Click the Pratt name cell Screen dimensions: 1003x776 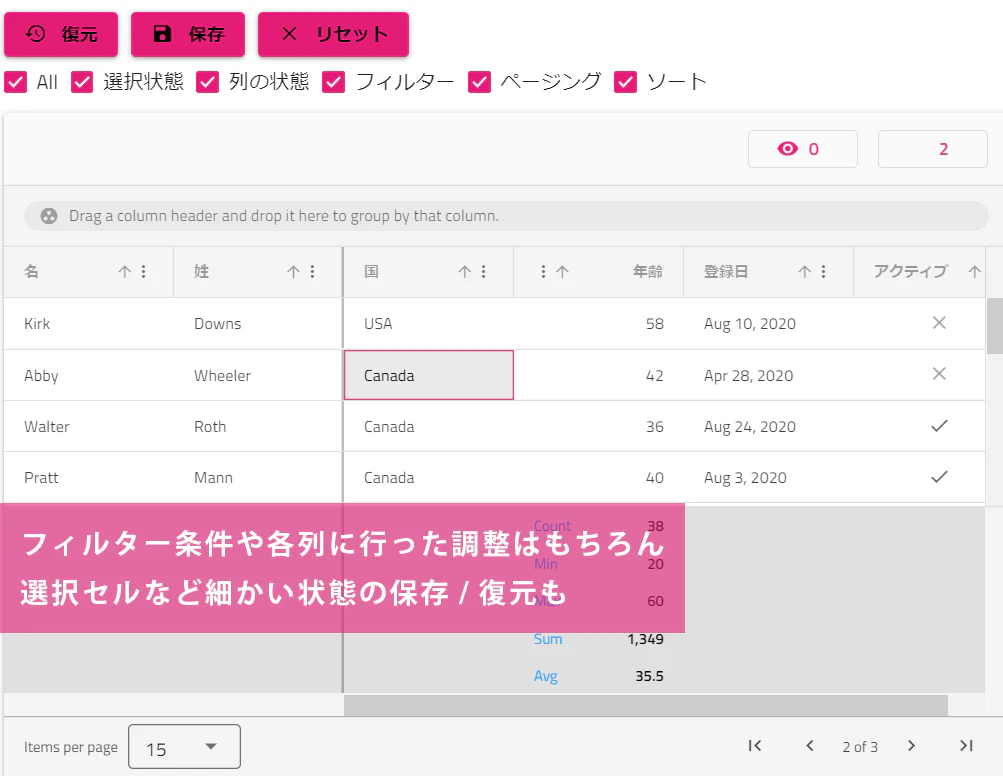(x=89, y=477)
